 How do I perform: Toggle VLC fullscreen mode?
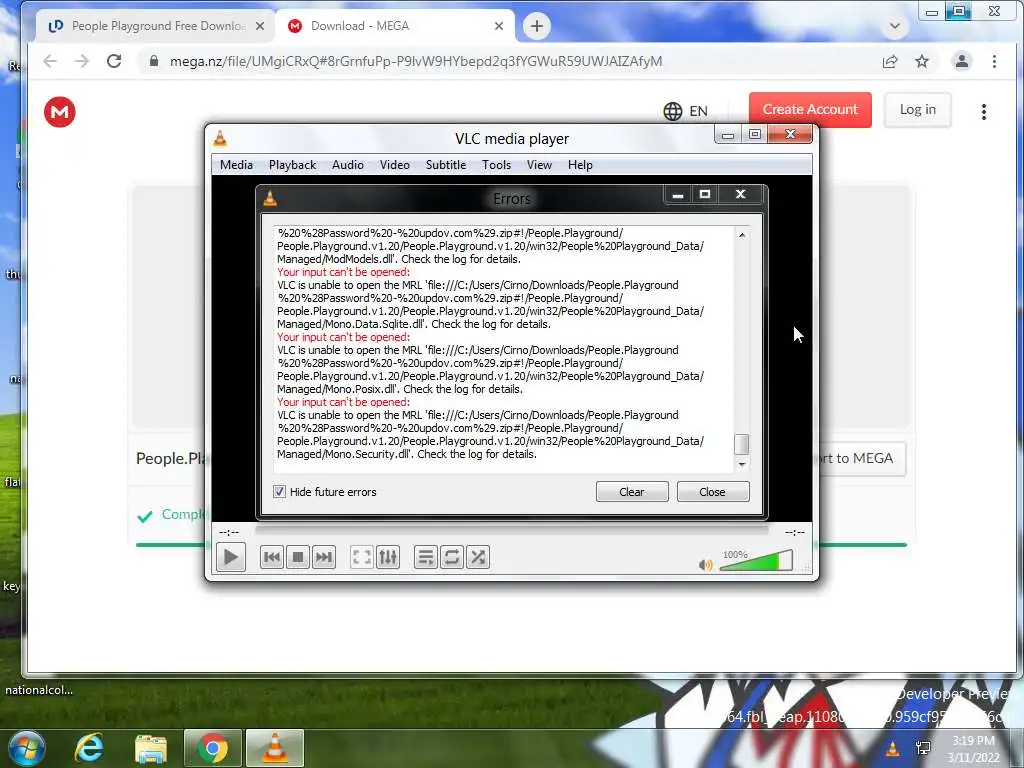[362, 557]
